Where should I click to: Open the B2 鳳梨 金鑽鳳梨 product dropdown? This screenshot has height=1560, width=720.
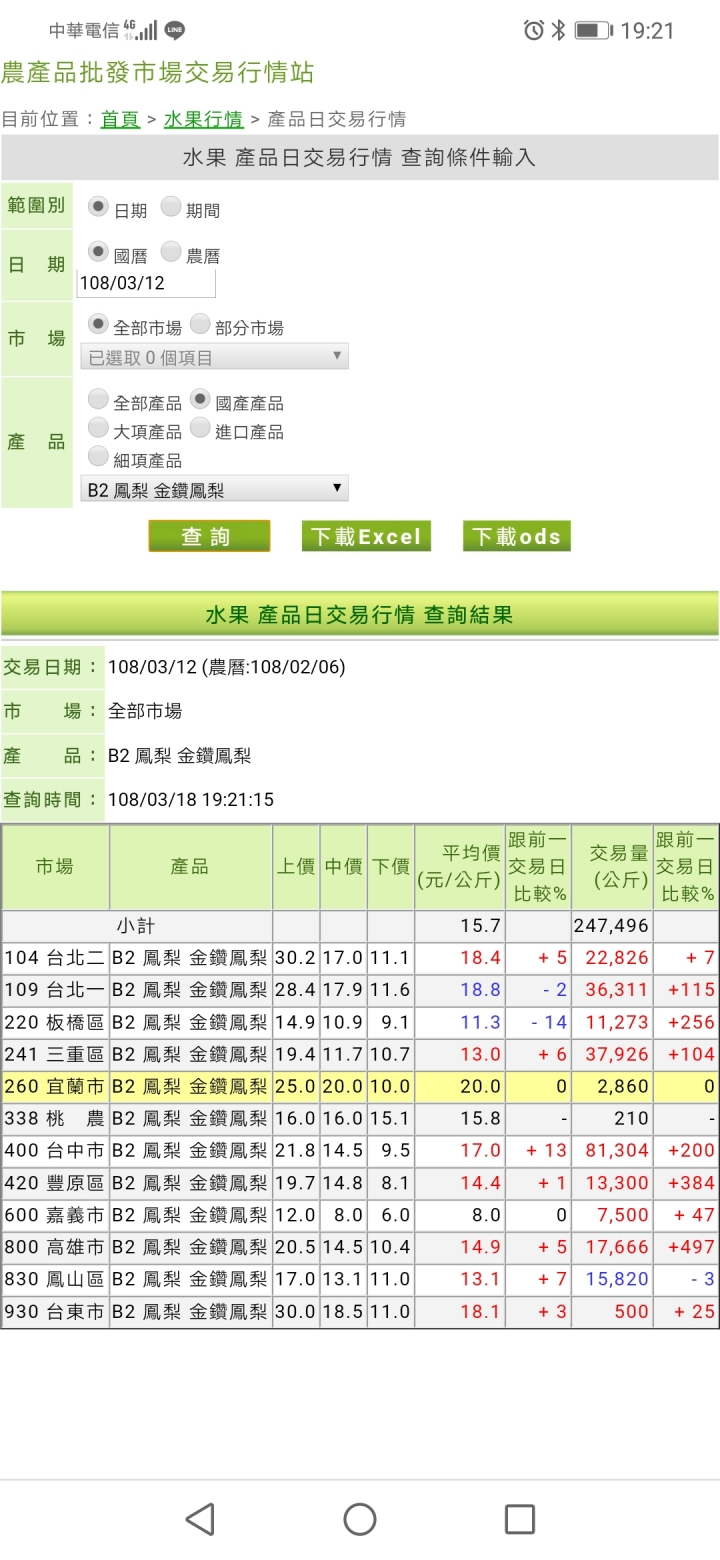214,490
